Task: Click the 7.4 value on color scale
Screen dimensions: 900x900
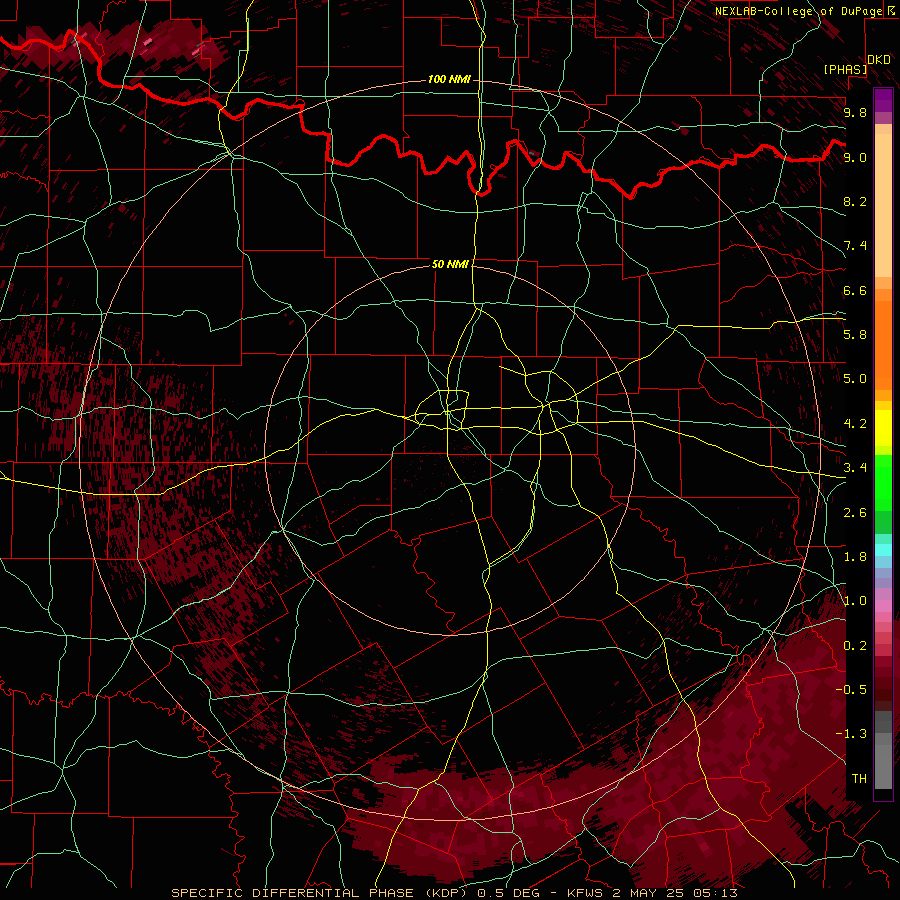Action: pos(855,246)
